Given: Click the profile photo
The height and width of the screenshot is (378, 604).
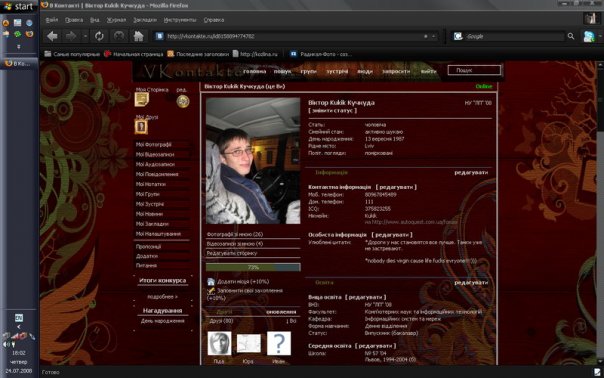Looking at the screenshot, I should click(x=253, y=160).
